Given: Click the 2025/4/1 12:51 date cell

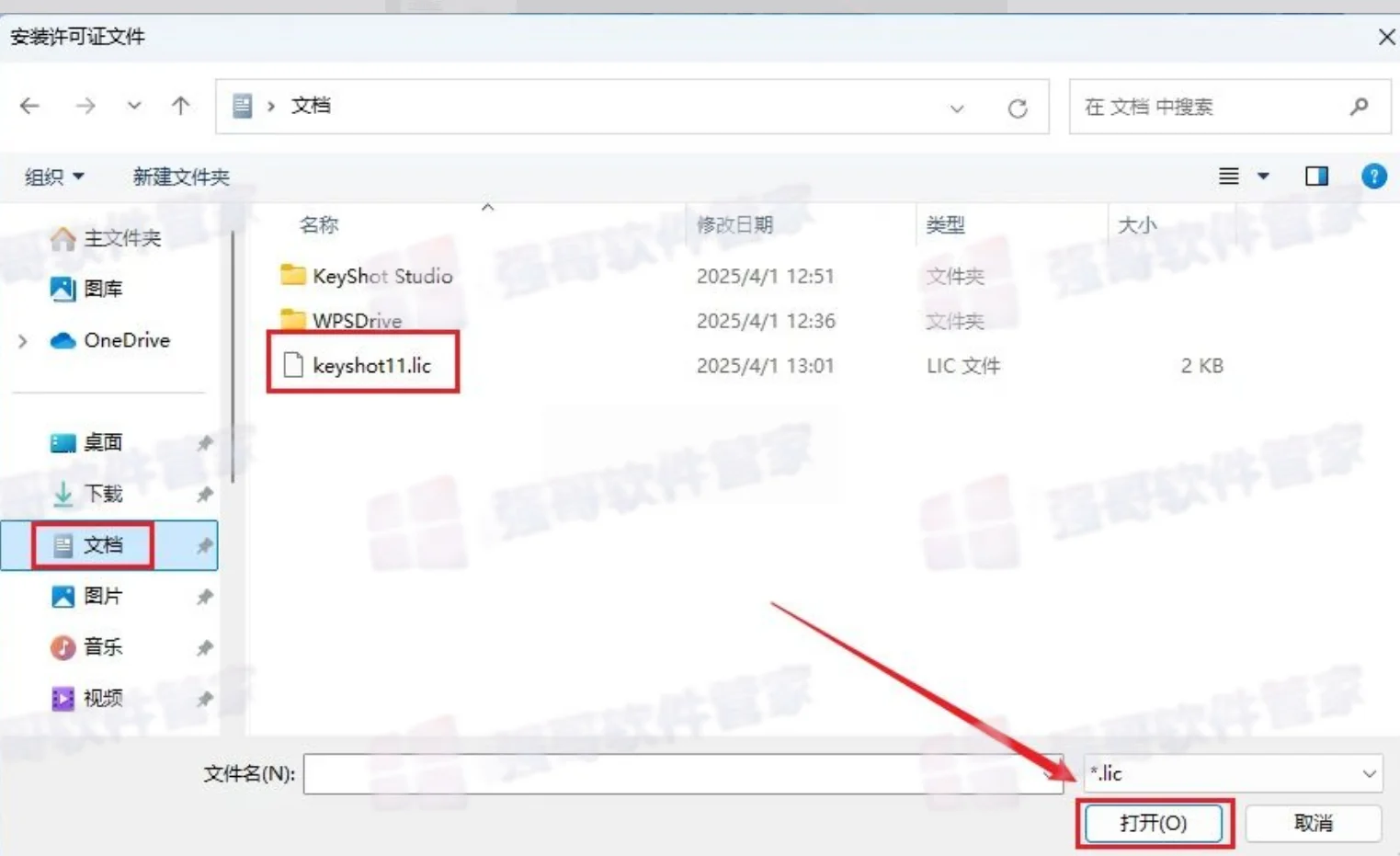Looking at the screenshot, I should [765, 276].
